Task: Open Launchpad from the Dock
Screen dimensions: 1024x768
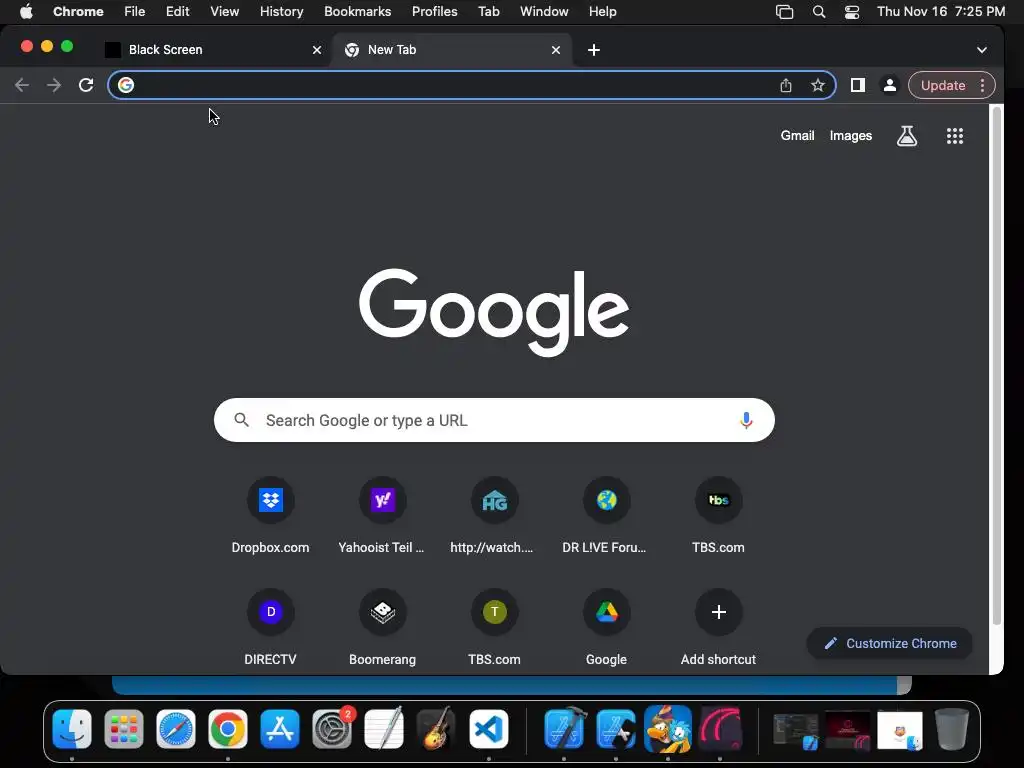Action: [123, 729]
